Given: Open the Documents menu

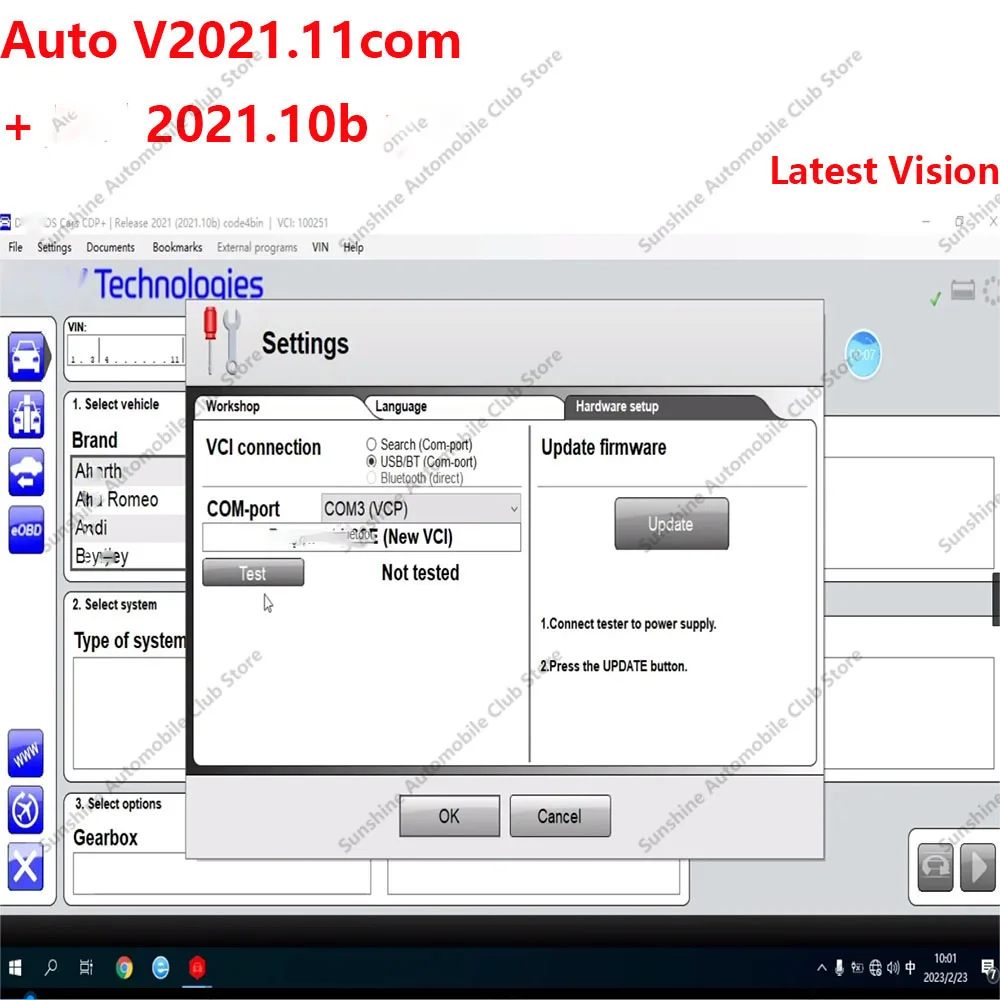Looking at the screenshot, I should click(x=110, y=247).
